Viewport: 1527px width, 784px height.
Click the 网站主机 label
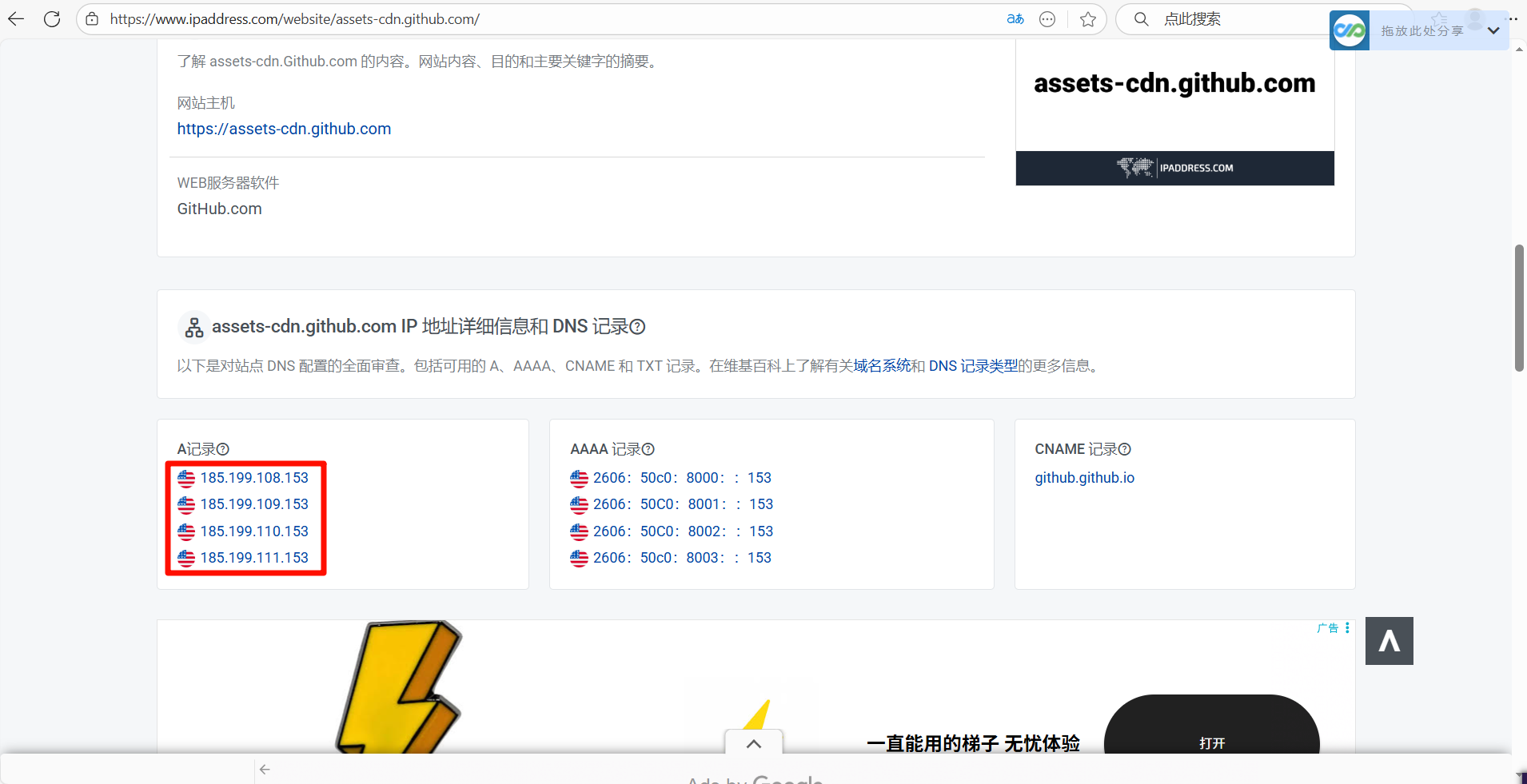click(x=206, y=103)
